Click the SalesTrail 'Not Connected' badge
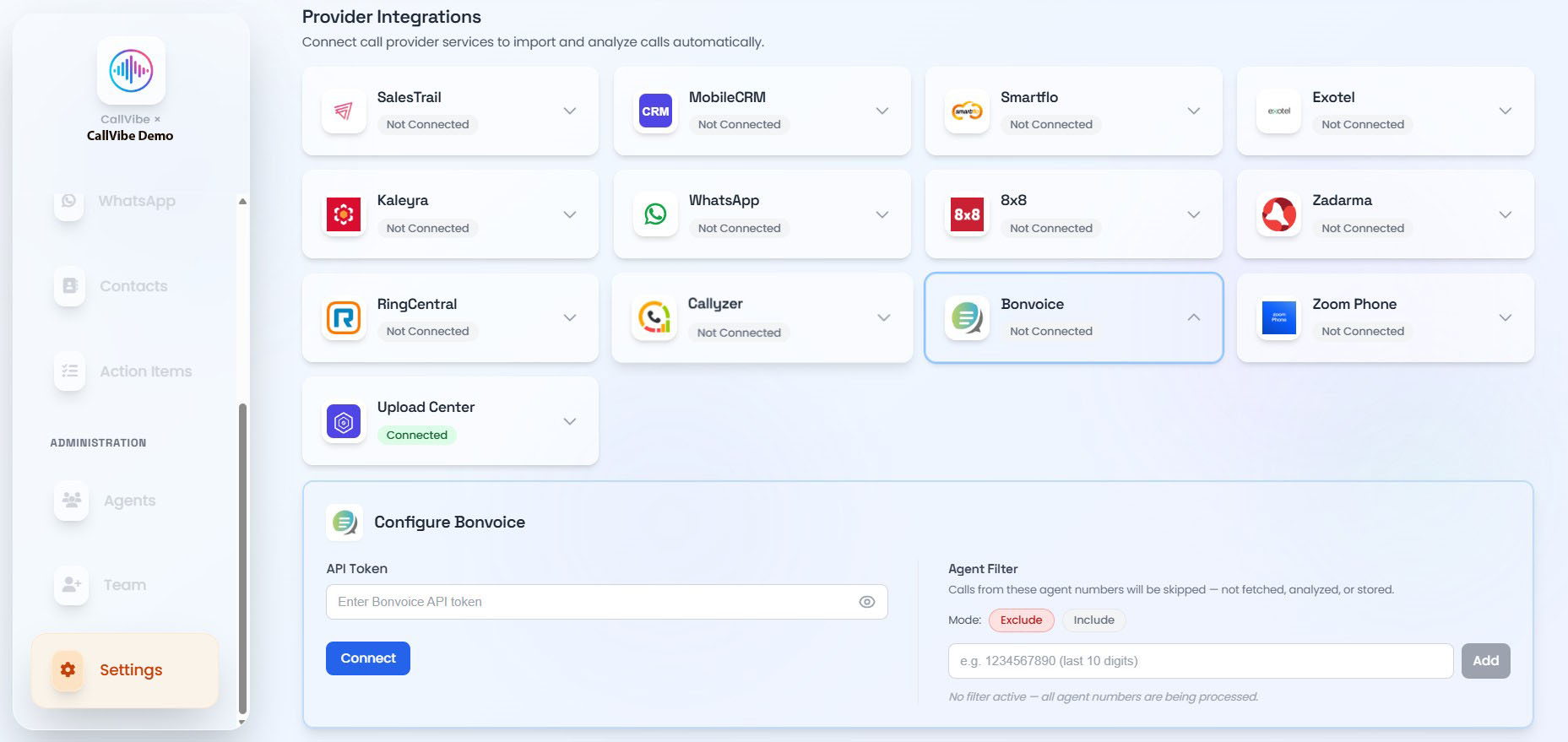This screenshot has height=742, width=1568. click(x=428, y=125)
